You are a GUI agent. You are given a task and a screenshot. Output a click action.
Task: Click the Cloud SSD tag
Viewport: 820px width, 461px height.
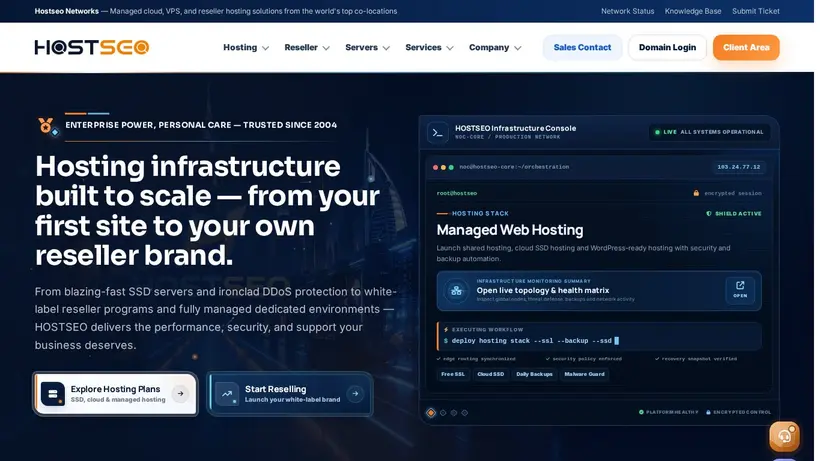(x=491, y=374)
